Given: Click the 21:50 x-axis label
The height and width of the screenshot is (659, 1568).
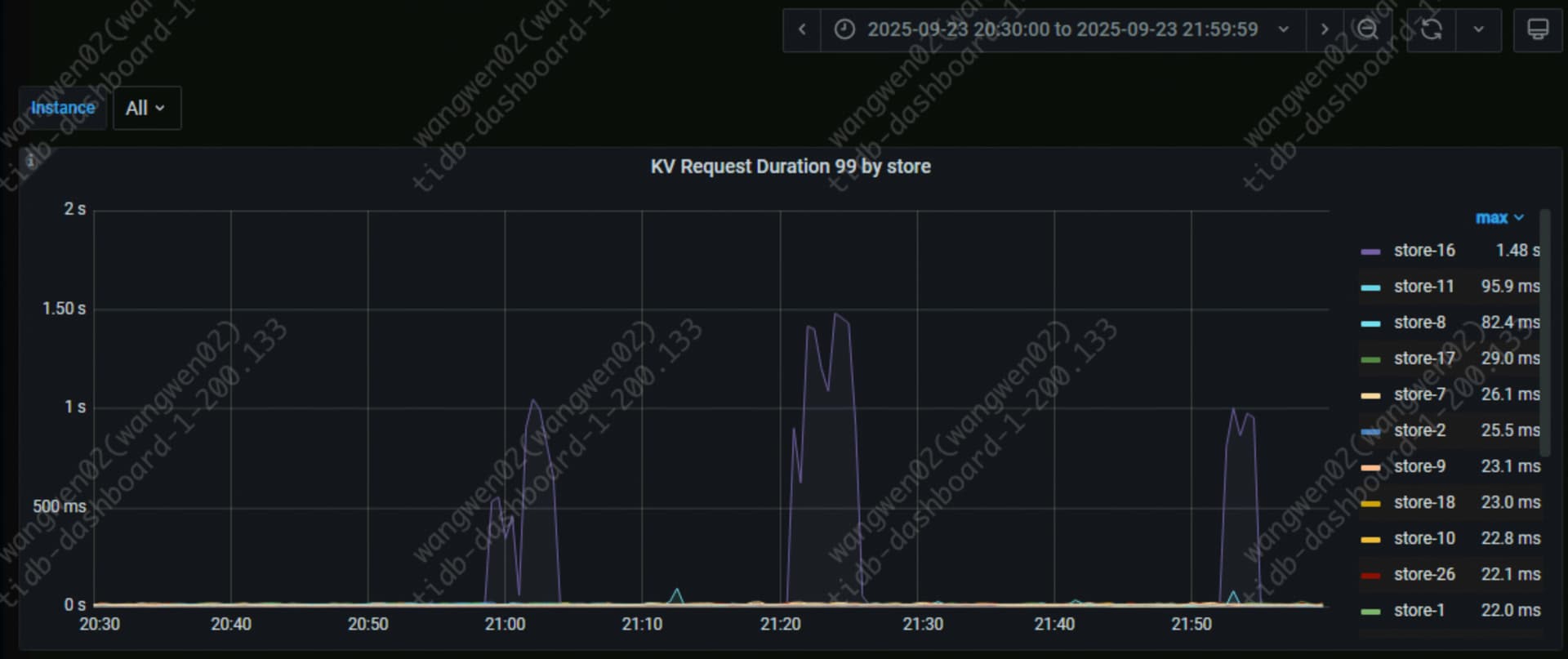Looking at the screenshot, I should coord(1192,625).
